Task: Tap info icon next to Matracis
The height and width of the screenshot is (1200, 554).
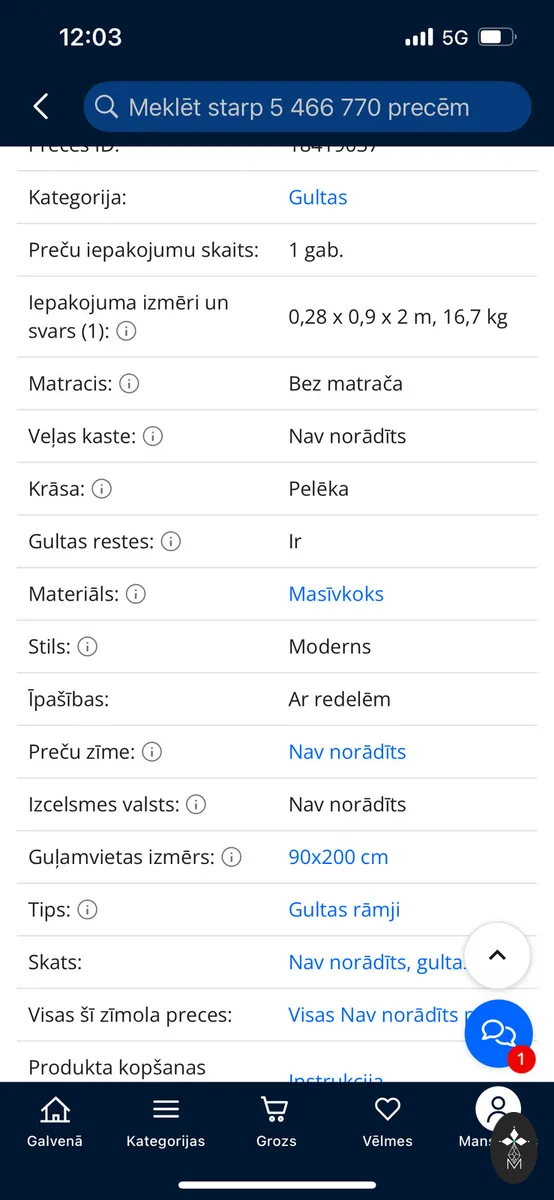Action: pos(130,383)
